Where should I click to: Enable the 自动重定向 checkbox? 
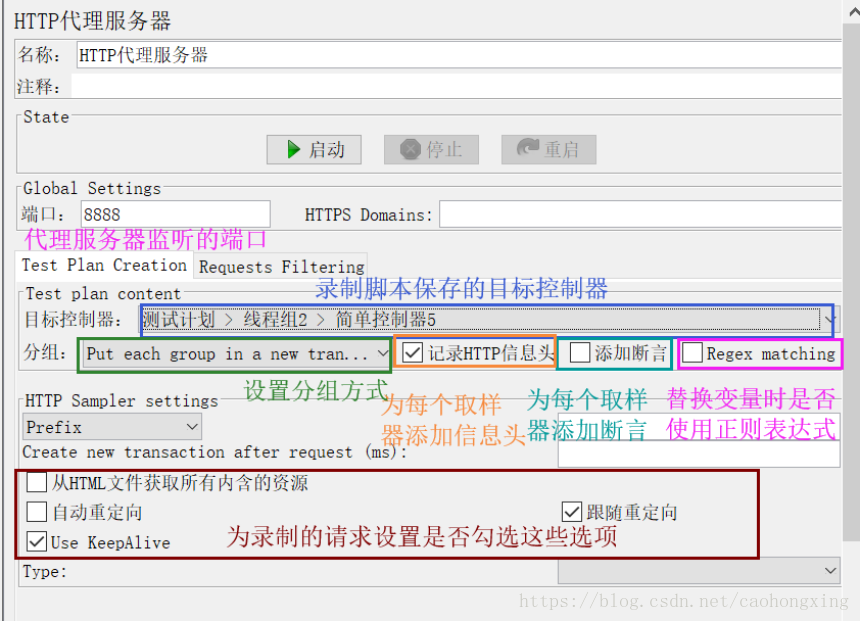[x=37, y=512]
